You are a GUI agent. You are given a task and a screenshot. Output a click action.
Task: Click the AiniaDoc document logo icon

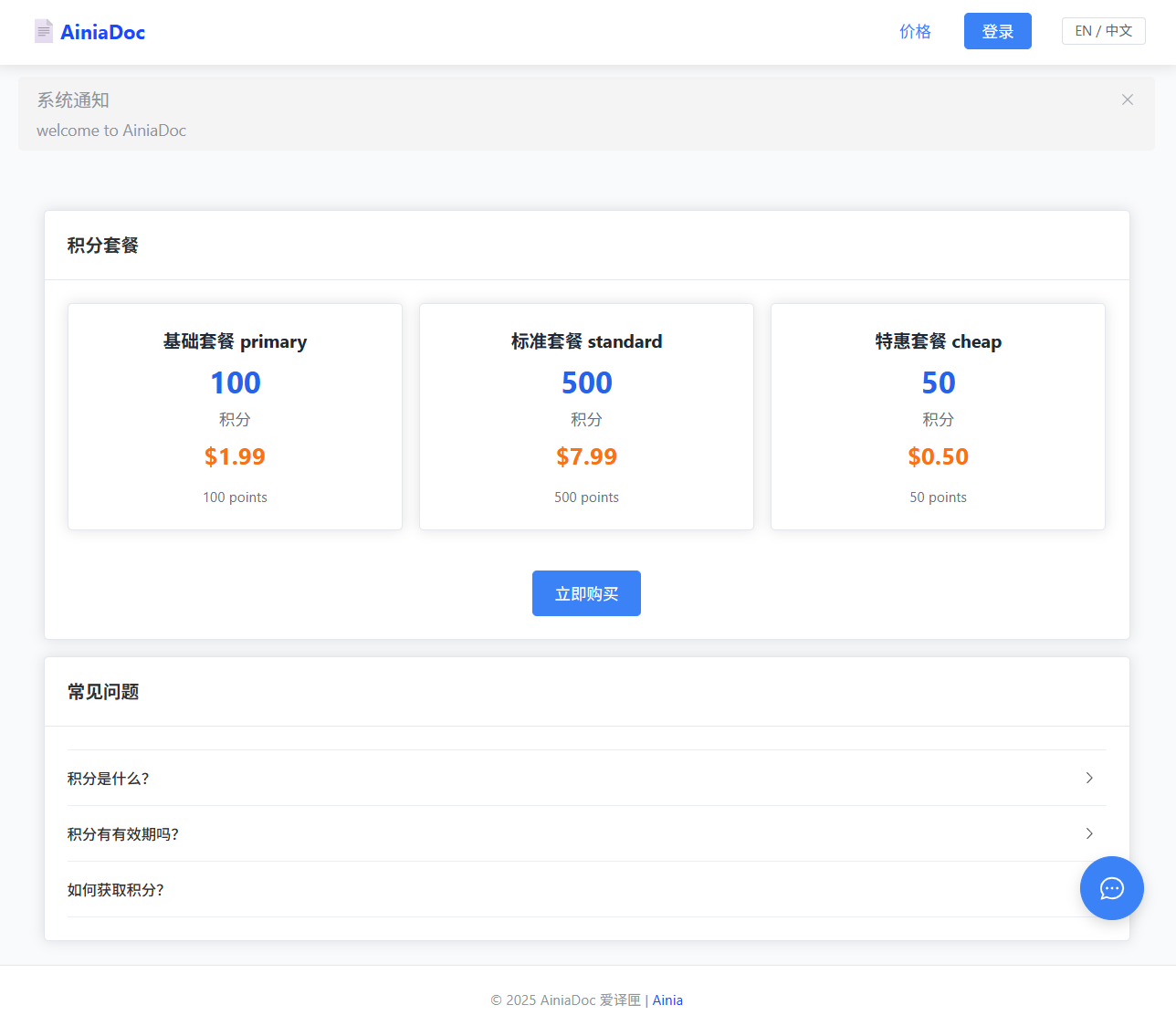point(43,31)
